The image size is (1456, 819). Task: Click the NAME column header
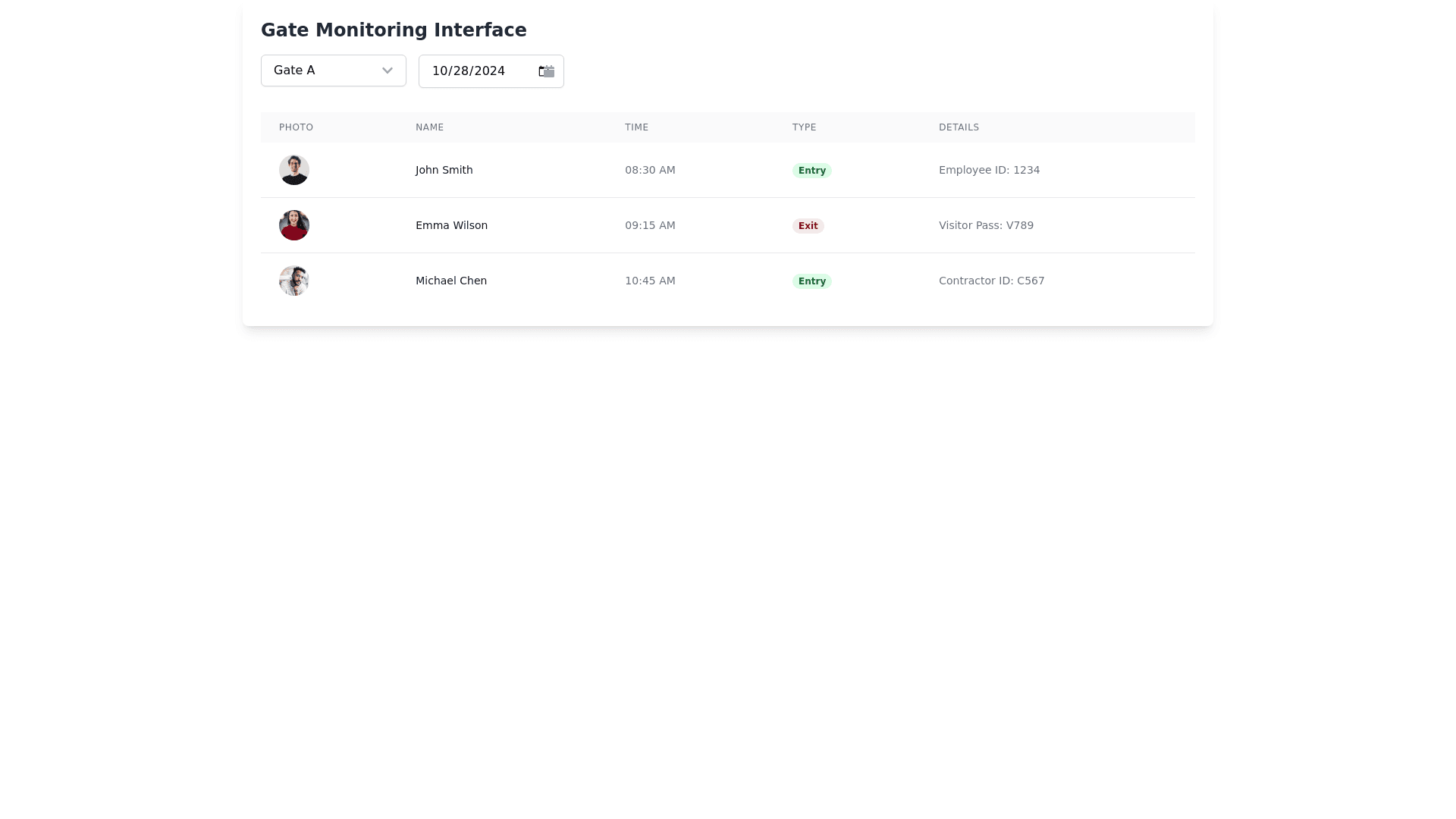(429, 127)
